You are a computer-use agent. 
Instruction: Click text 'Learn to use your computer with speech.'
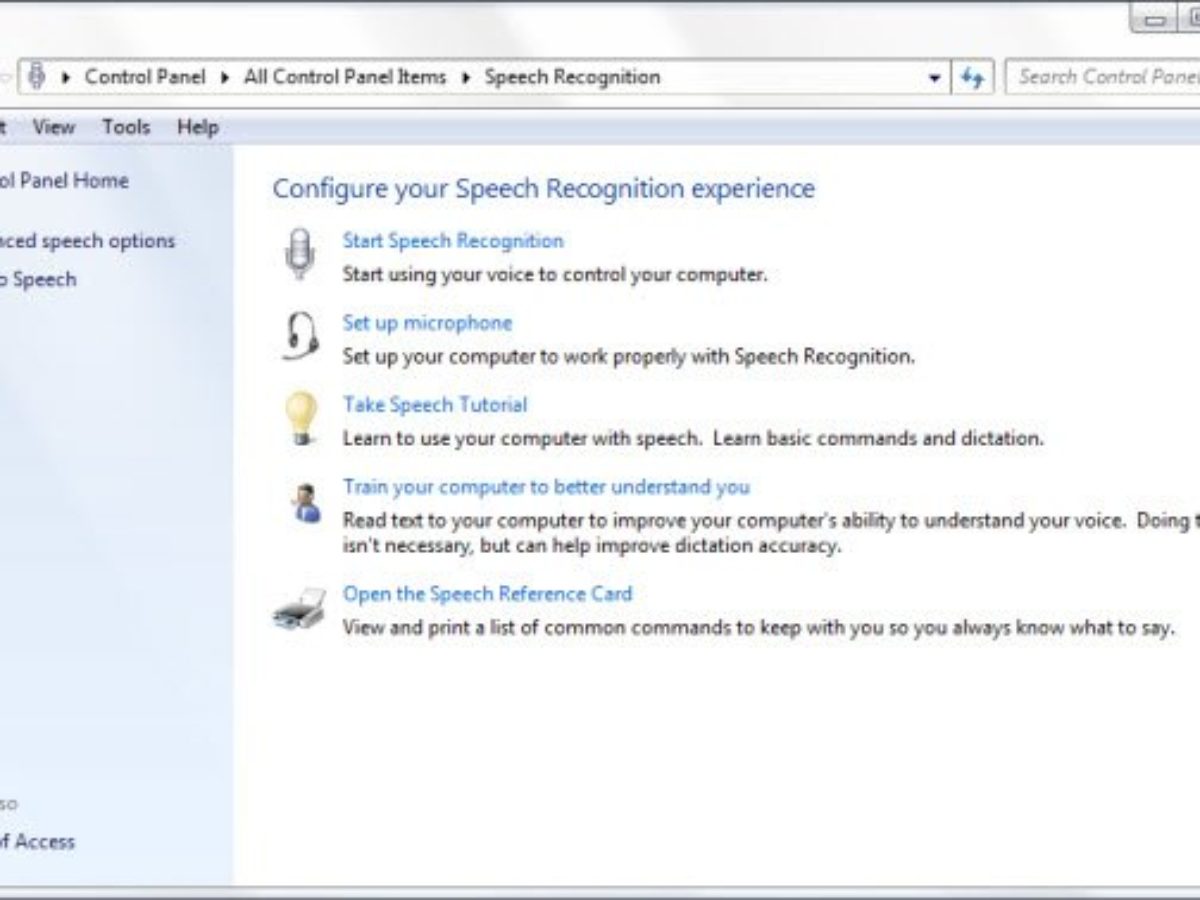(523, 437)
